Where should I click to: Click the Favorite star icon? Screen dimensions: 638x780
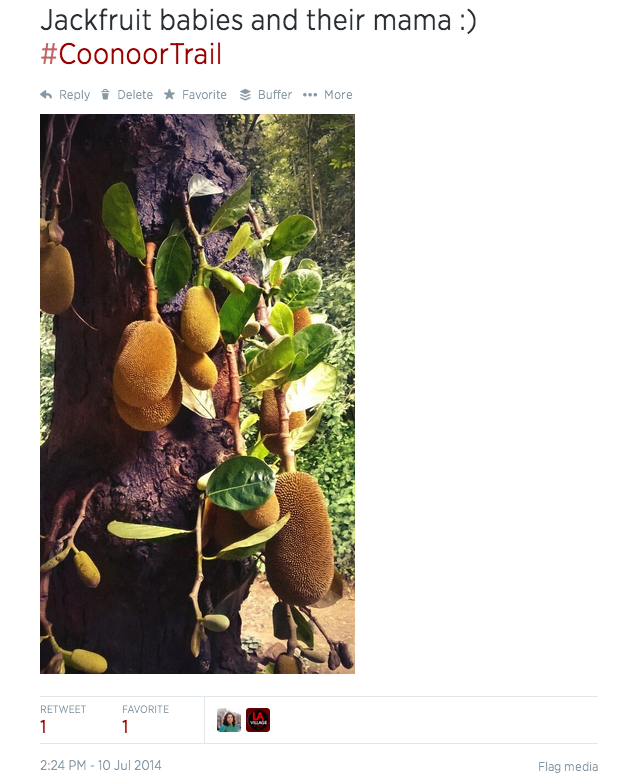tap(169, 95)
